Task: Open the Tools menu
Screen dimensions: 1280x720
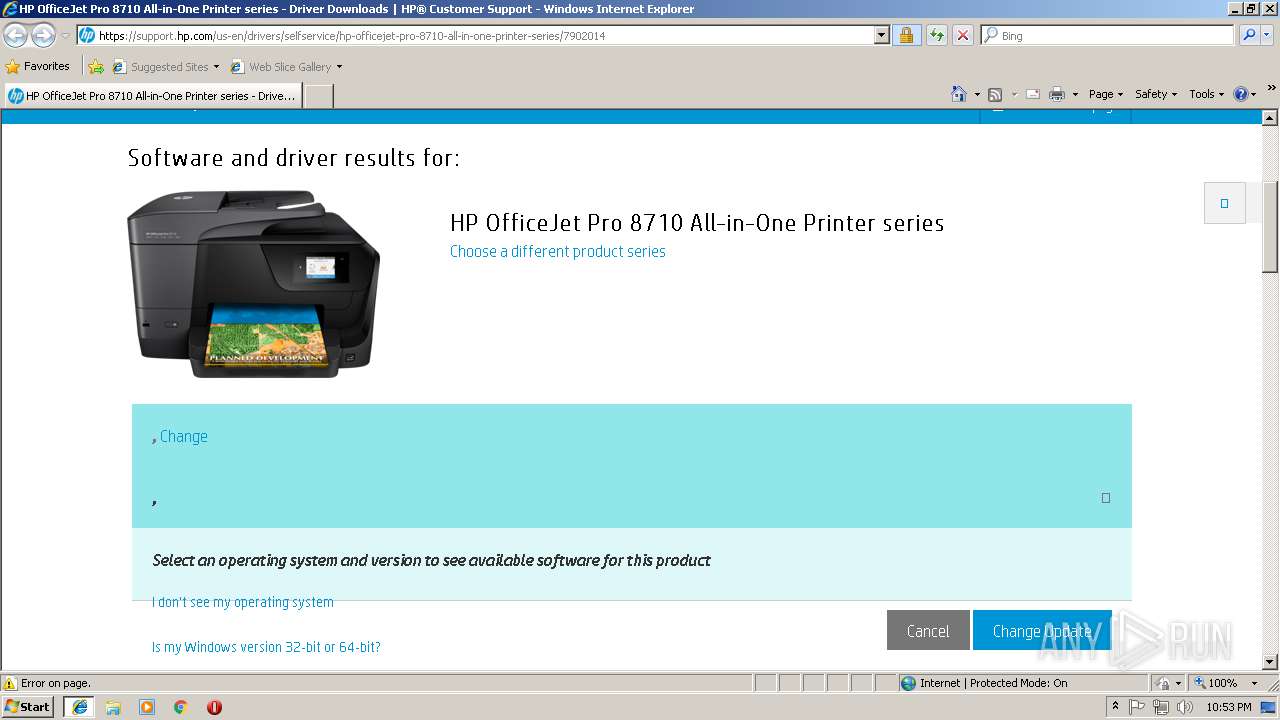Action: pos(1206,94)
